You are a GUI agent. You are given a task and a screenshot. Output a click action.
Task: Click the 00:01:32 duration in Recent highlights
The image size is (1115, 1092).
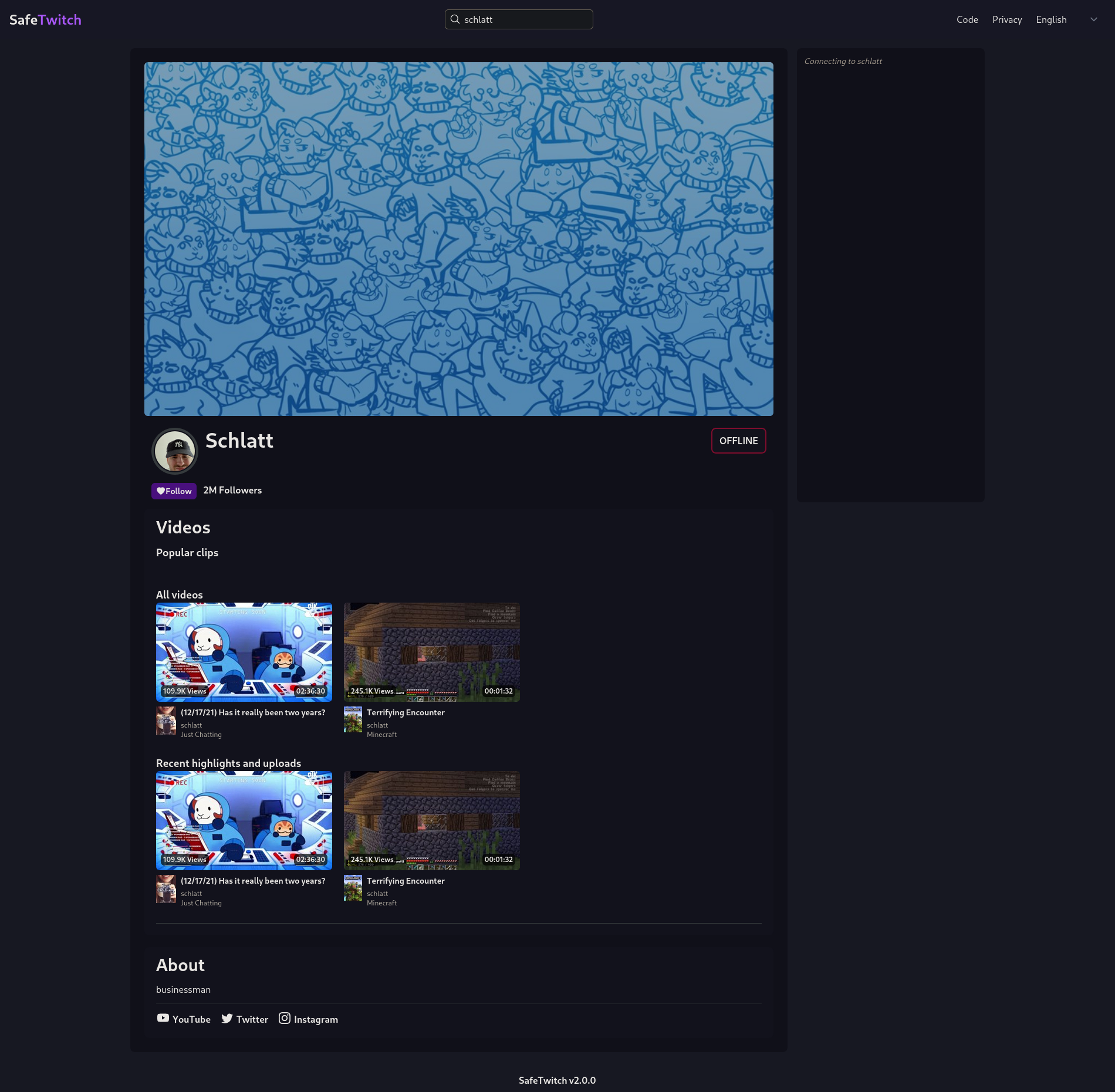coord(498,860)
